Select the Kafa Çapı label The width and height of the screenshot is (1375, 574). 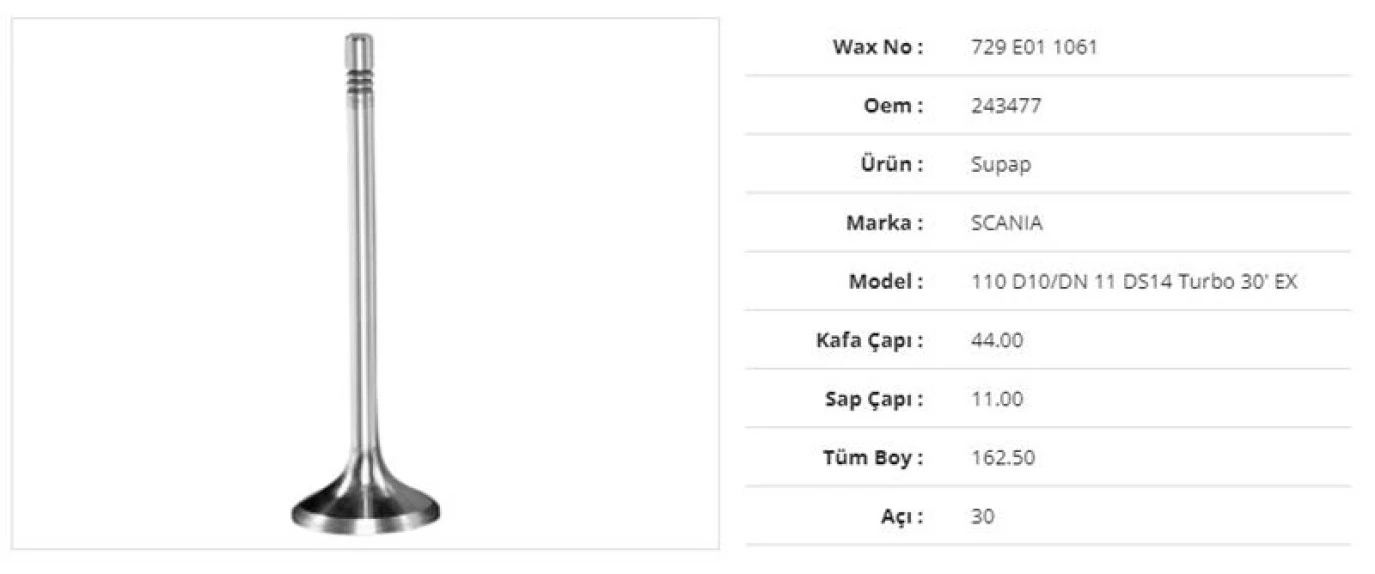[869, 340]
